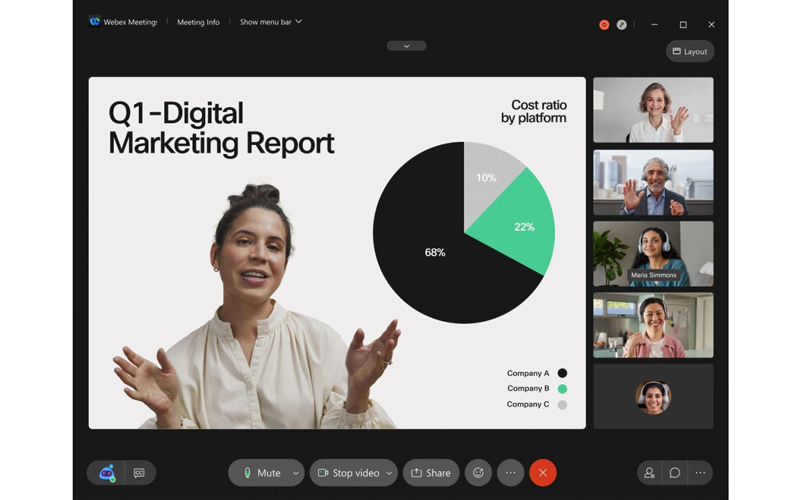The width and height of the screenshot is (800, 500).
Task: Click the "Maria Simmons" name label
Action: pos(654,275)
